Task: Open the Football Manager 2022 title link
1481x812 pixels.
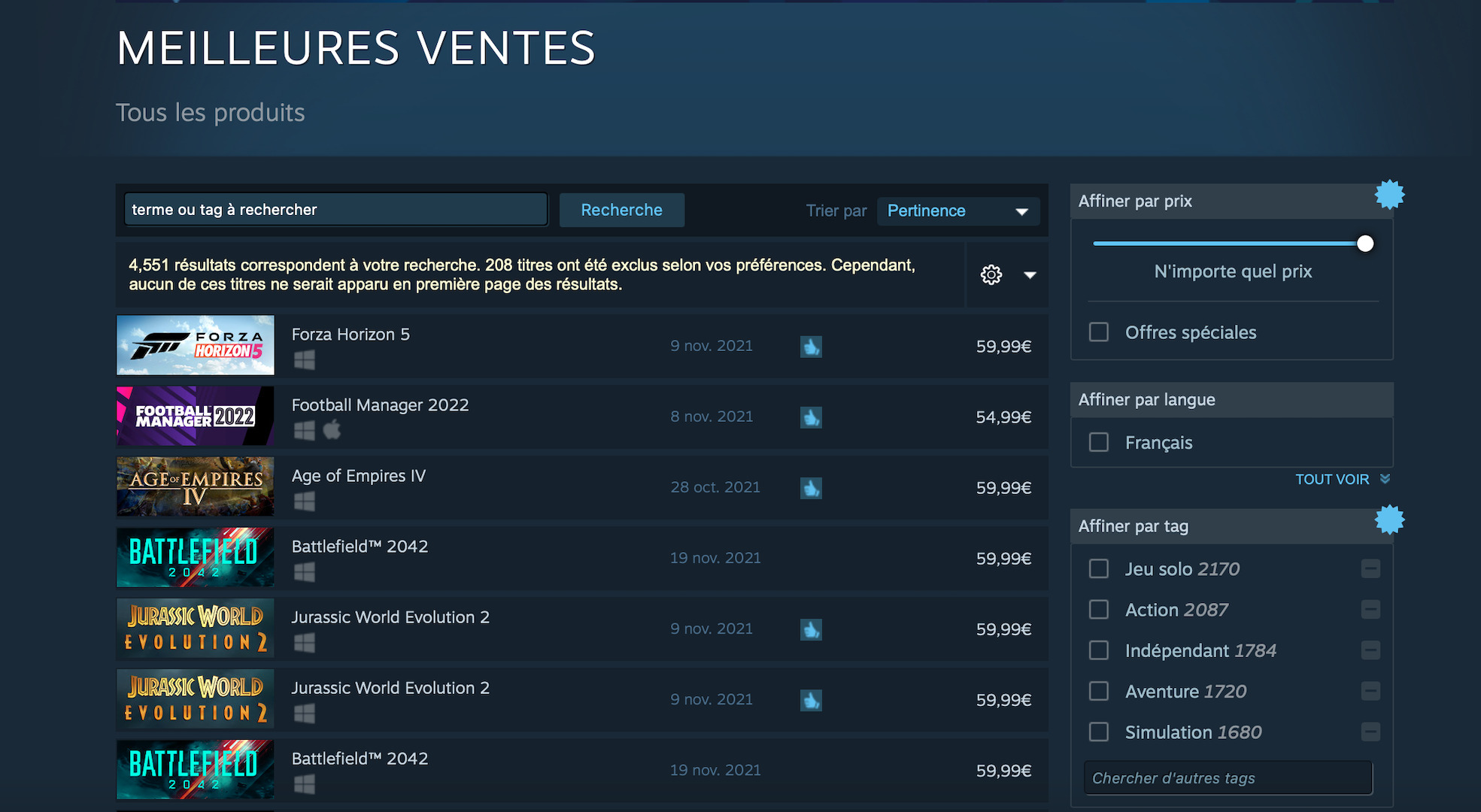Action: tap(380, 405)
